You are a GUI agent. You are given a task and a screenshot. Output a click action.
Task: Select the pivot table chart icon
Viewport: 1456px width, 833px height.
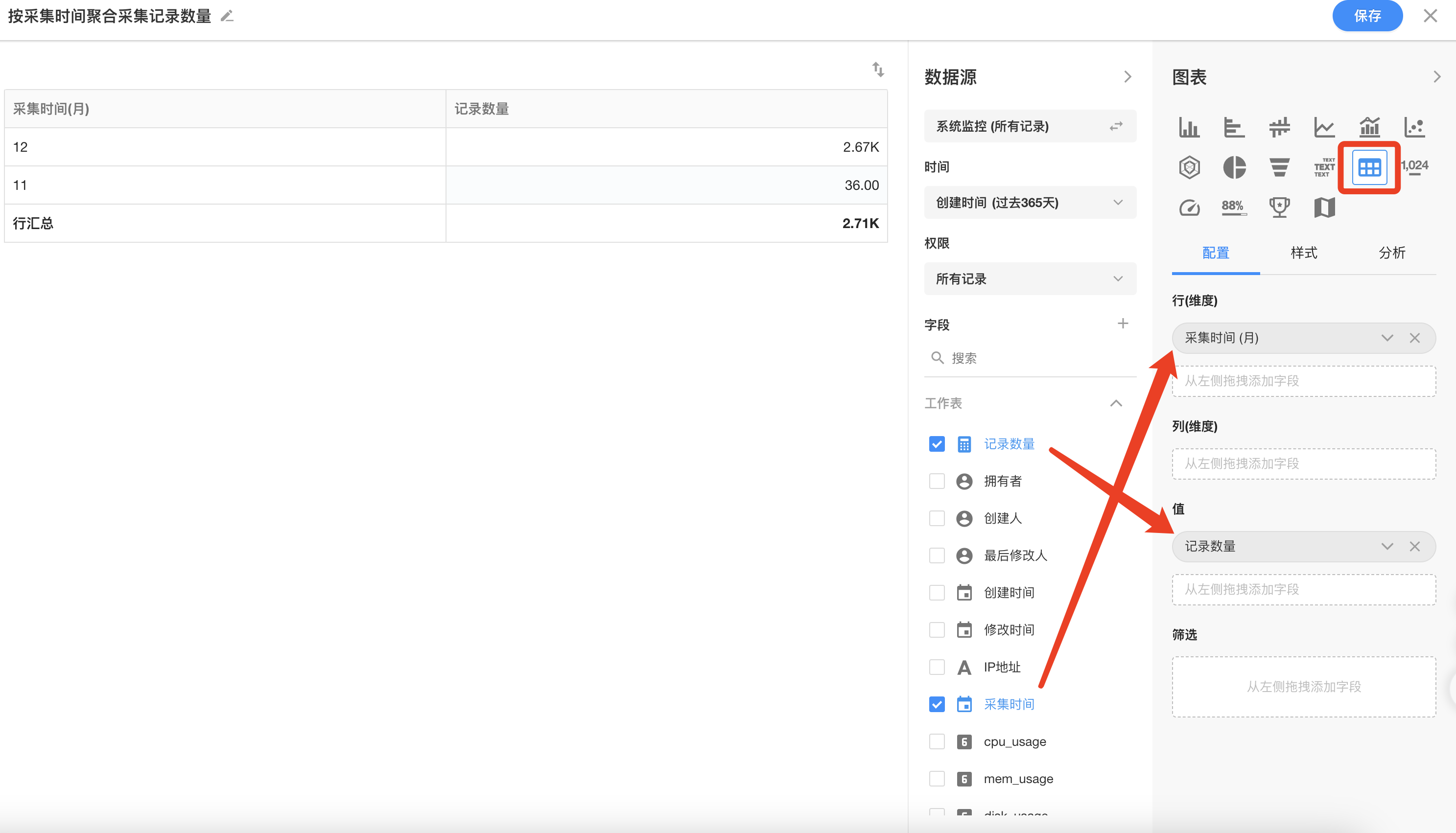point(1369,168)
